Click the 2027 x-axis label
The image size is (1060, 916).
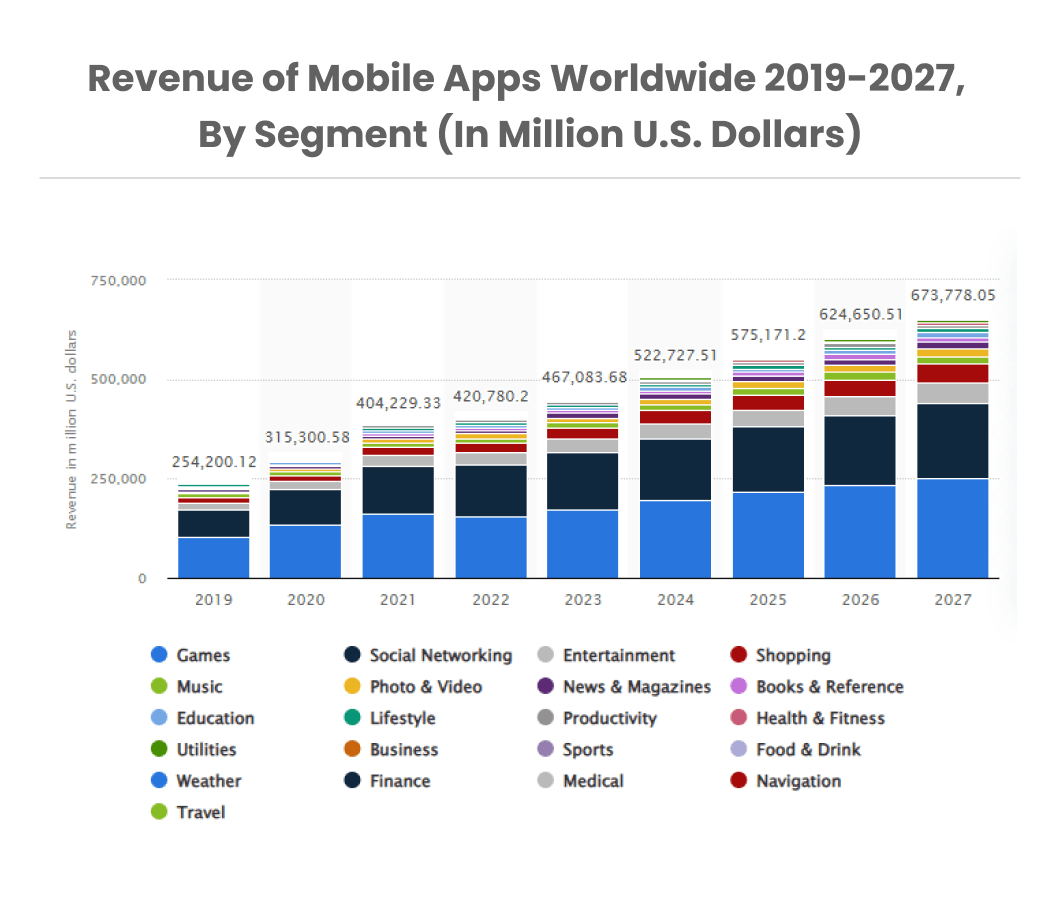953,600
